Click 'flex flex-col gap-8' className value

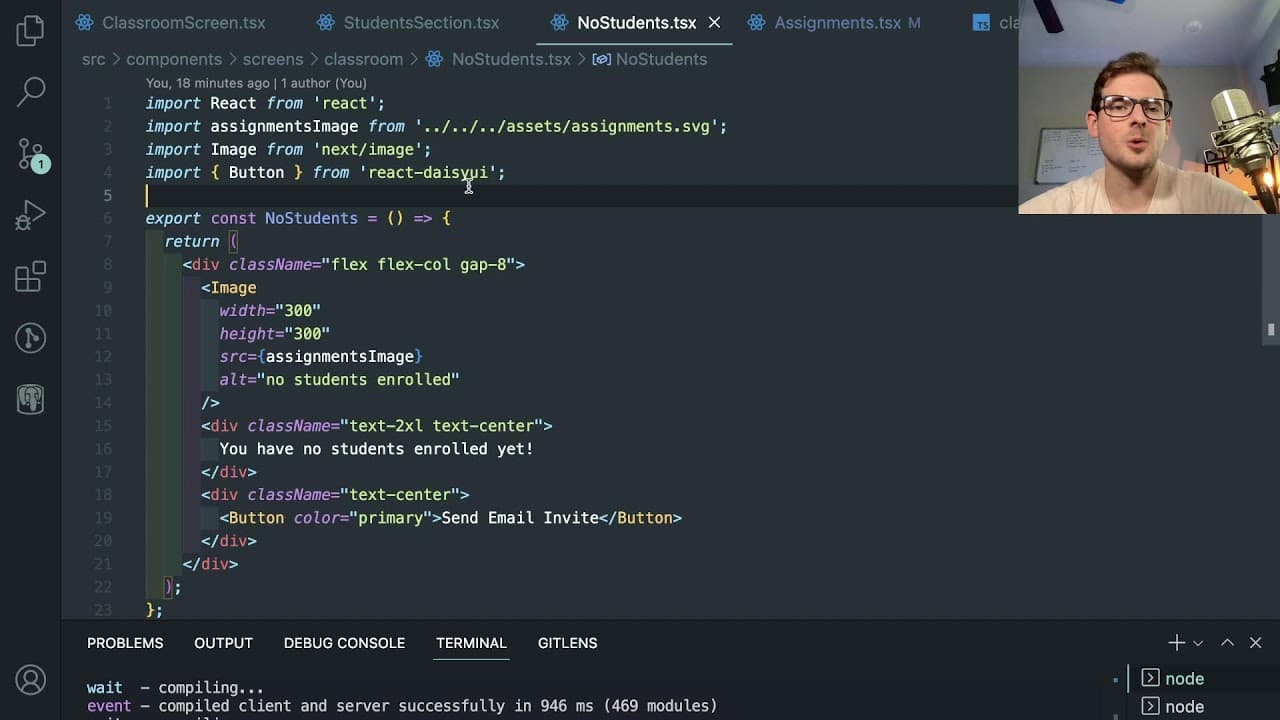point(418,264)
